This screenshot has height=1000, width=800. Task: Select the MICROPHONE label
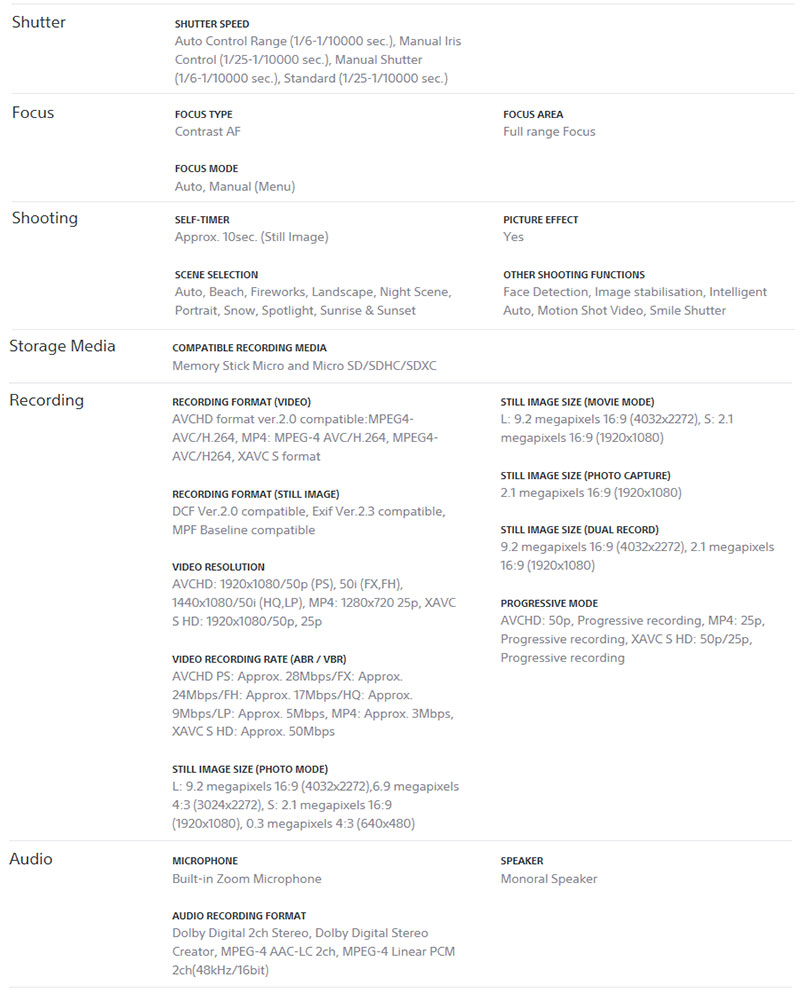click(205, 861)
